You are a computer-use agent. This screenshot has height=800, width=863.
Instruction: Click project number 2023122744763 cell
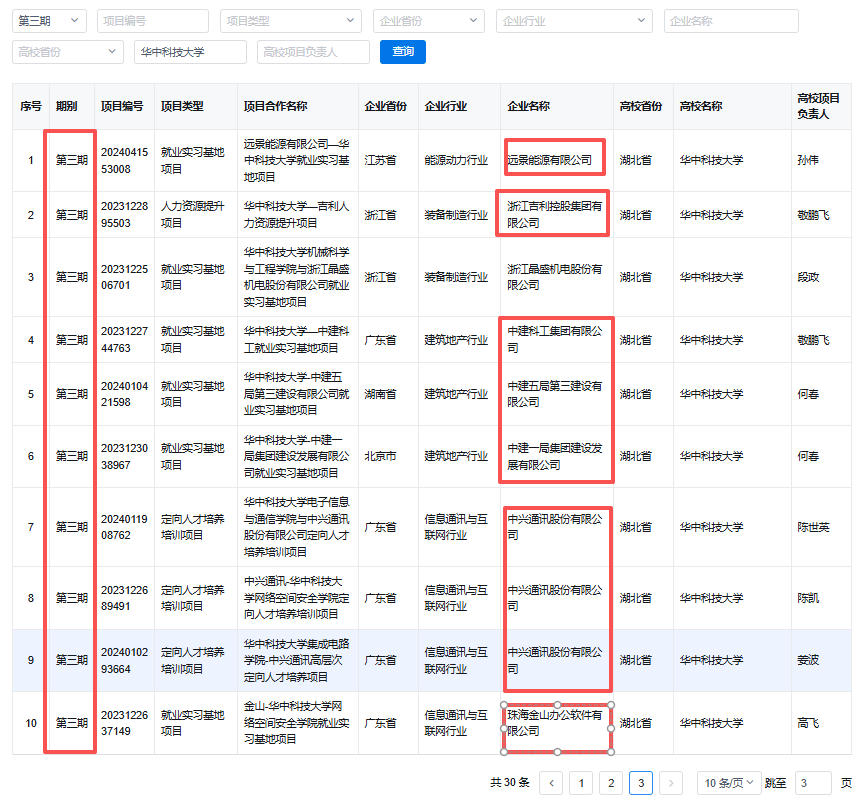(x=124, y=339)
